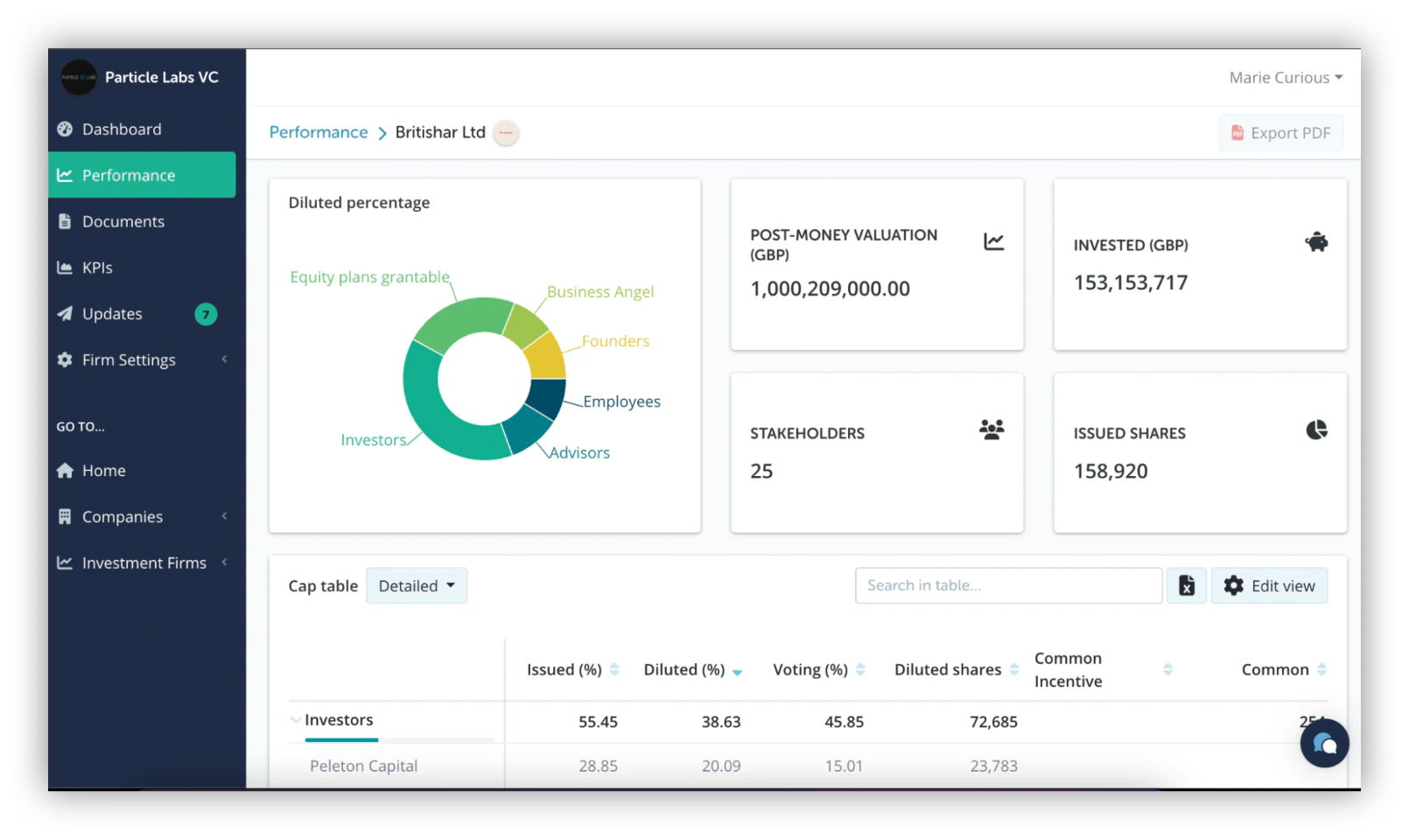Export the report as PDF
1409x840 pixels.
(x=1280, y=133)
